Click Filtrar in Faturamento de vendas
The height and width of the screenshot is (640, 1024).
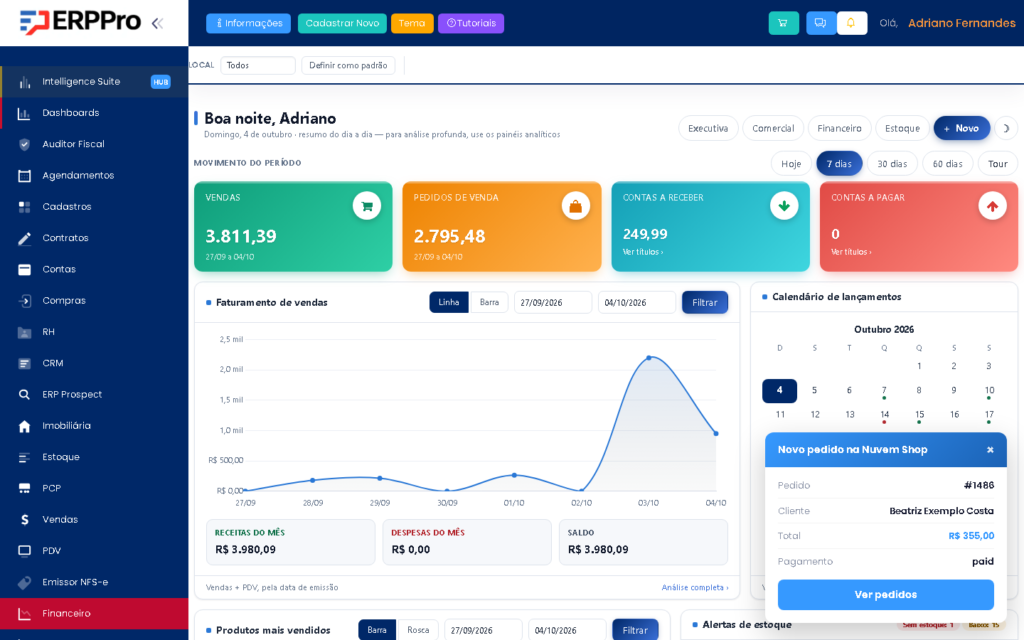705,302
